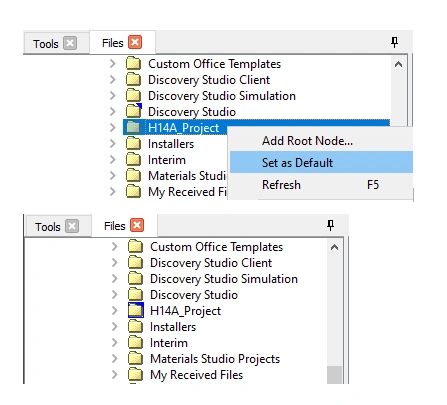The image size is (447, 405).
Task: Expand Custom Office Templates in lower panel
Action: [x=115, y=246]
